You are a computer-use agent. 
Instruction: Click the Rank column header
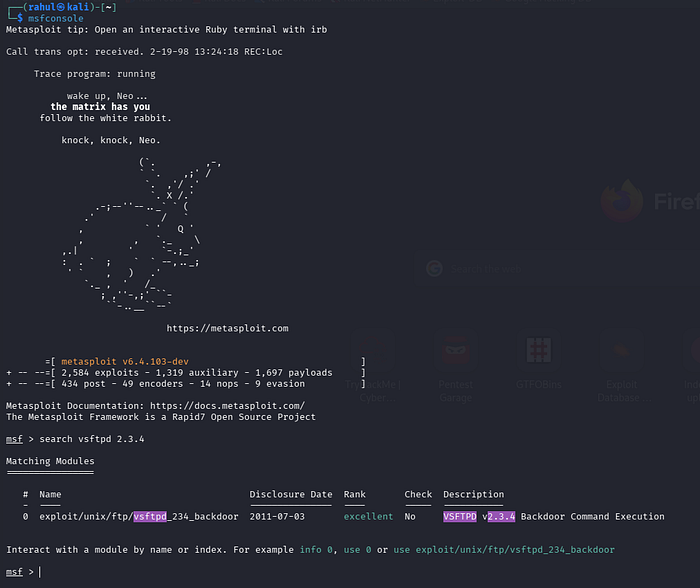[354, 494]
